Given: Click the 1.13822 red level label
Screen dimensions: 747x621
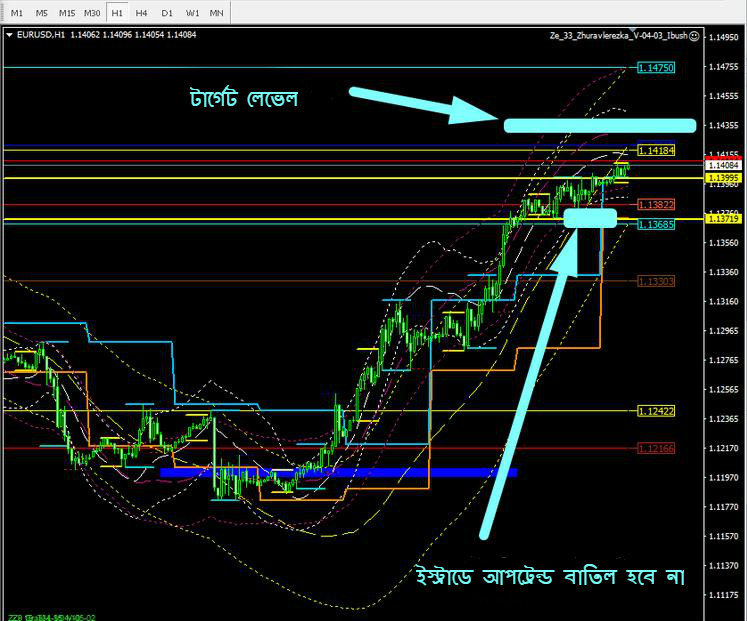Looking at the screenshot, I should (x=656, y=205).
